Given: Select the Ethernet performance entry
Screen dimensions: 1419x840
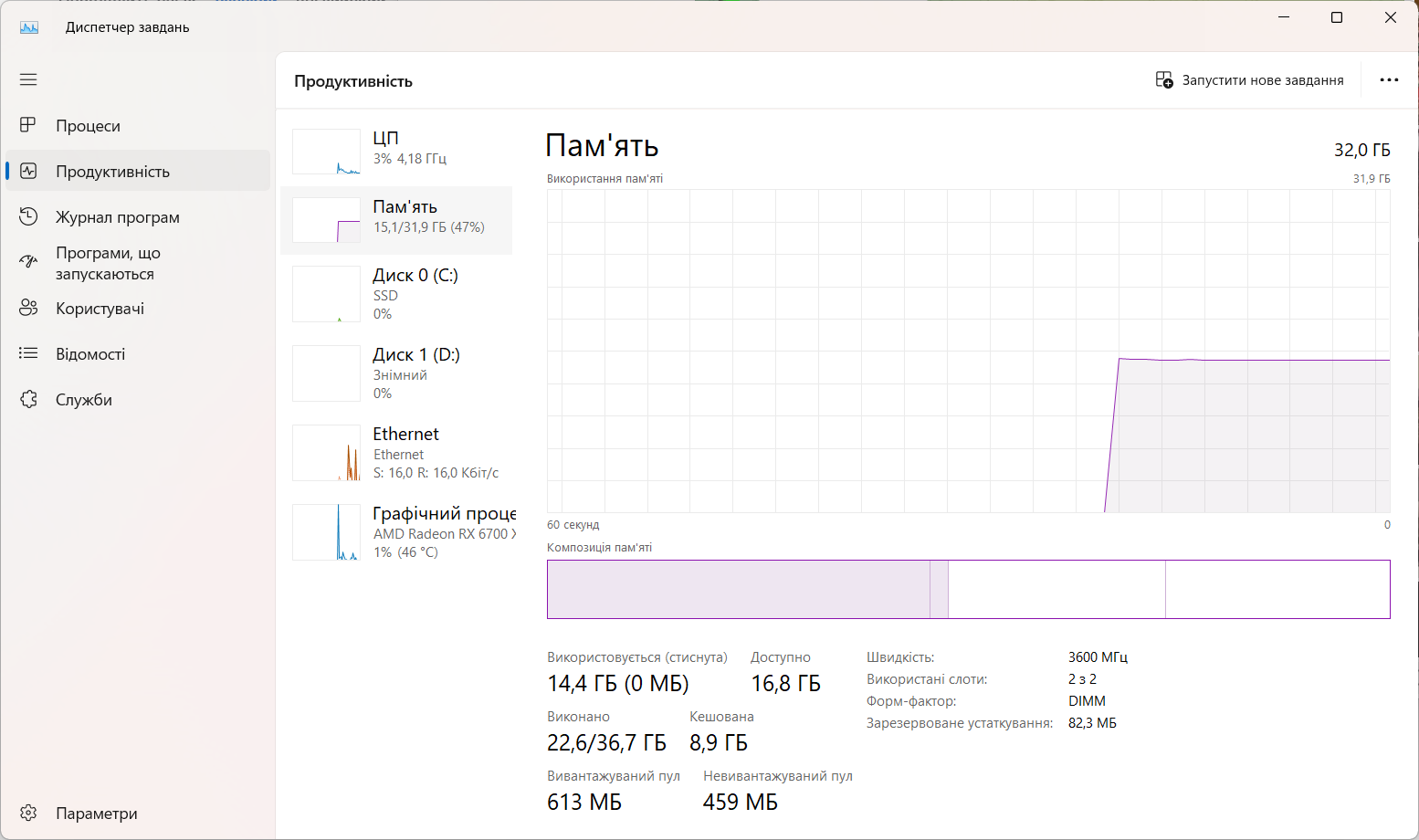Looking at the screenshot, I should (x=396, y=453).
